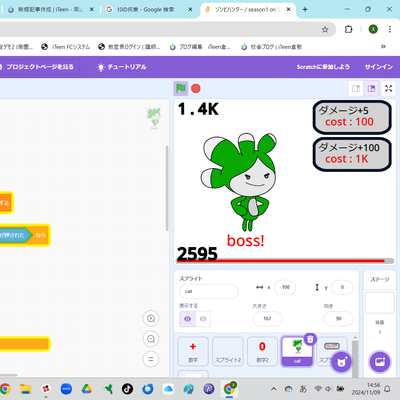
Task: Switch to large stage layout
Action: click(x=371, y=88)
